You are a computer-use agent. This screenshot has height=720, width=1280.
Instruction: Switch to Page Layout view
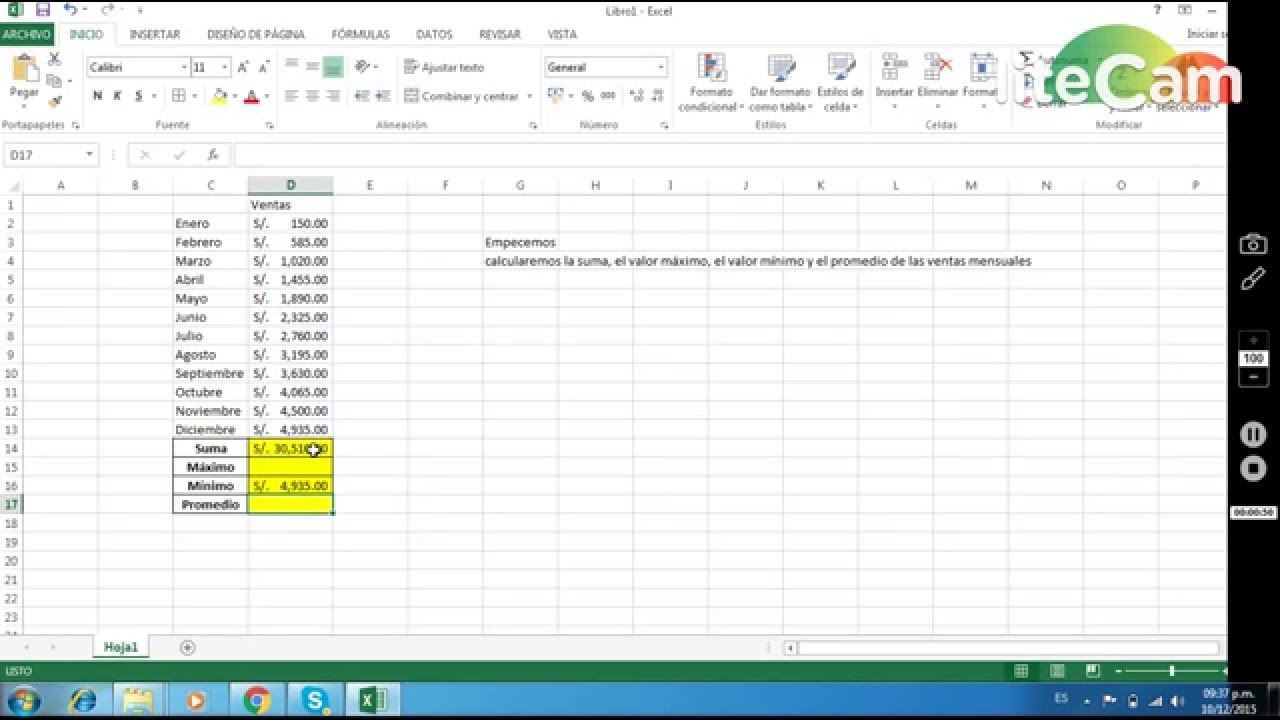(1057, 671)
